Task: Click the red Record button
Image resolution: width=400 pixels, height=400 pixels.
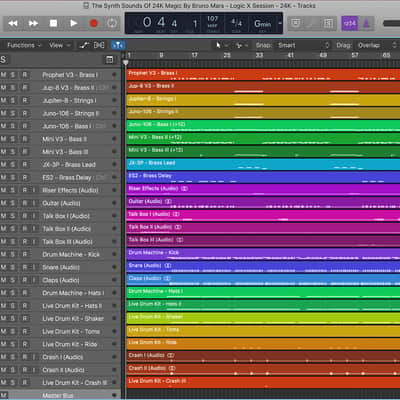Action: coord(94,23)
